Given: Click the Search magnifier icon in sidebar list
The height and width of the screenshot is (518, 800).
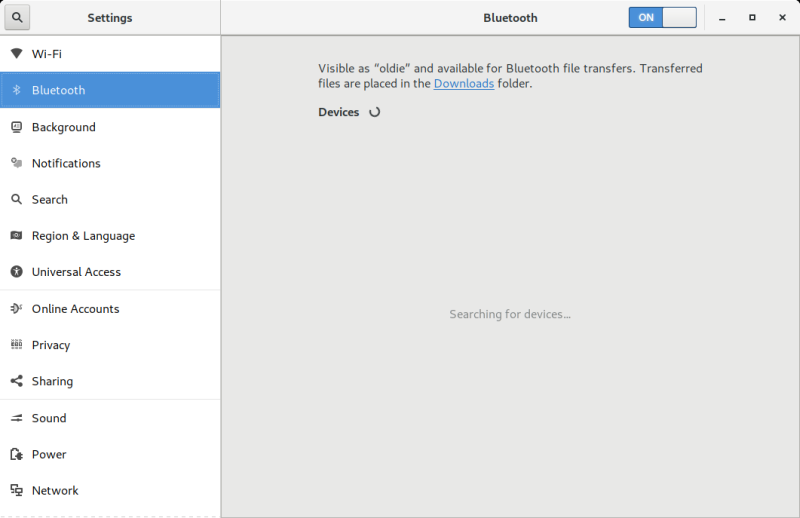Looking at the screenshot, I should pos(16,200).
